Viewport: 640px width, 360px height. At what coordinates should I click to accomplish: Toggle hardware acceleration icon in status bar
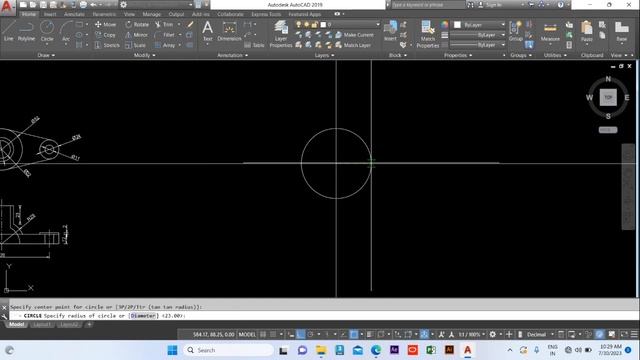click(x=599, y=334)
